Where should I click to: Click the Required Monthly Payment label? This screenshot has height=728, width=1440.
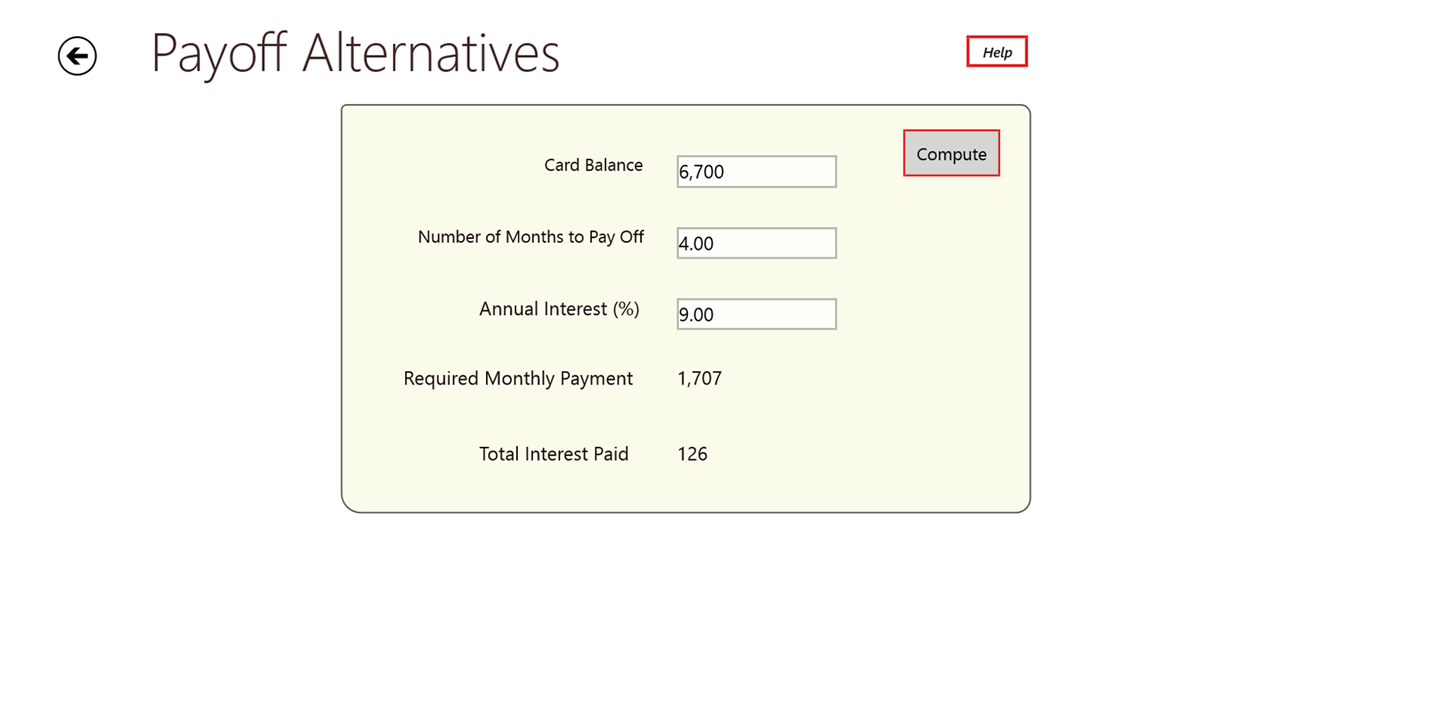pyautogui.click(x=518, y=378)
